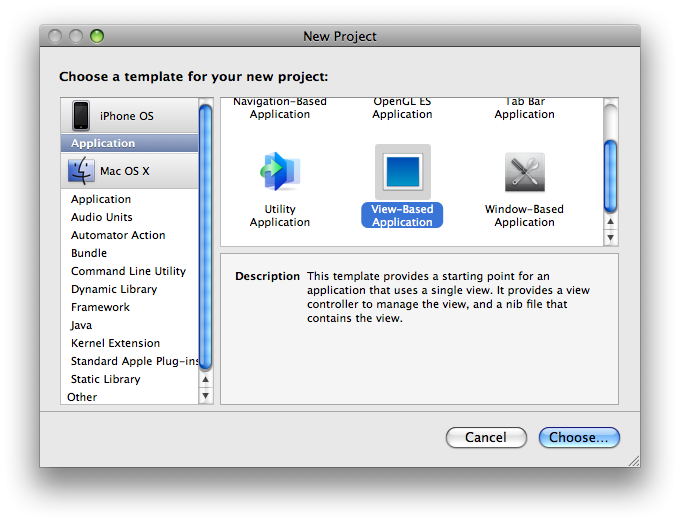Select Standard Apple Plug-ins category

tap(130, 361)
